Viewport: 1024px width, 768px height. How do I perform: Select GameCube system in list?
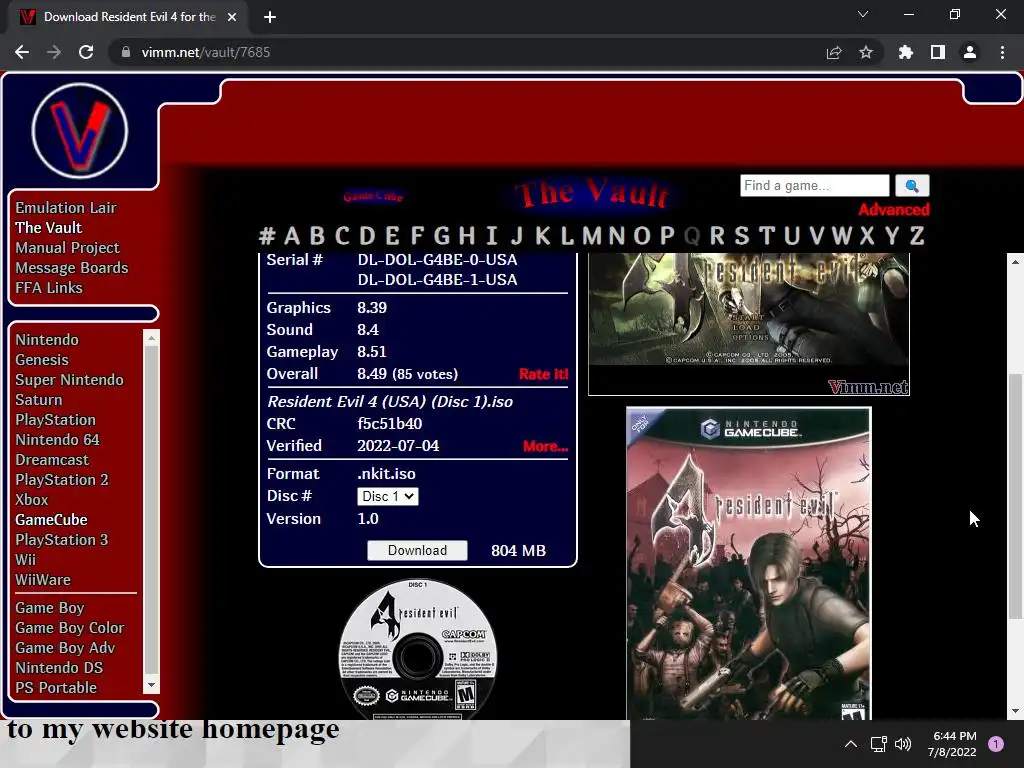pyautogui.click(x=52, y=520)
